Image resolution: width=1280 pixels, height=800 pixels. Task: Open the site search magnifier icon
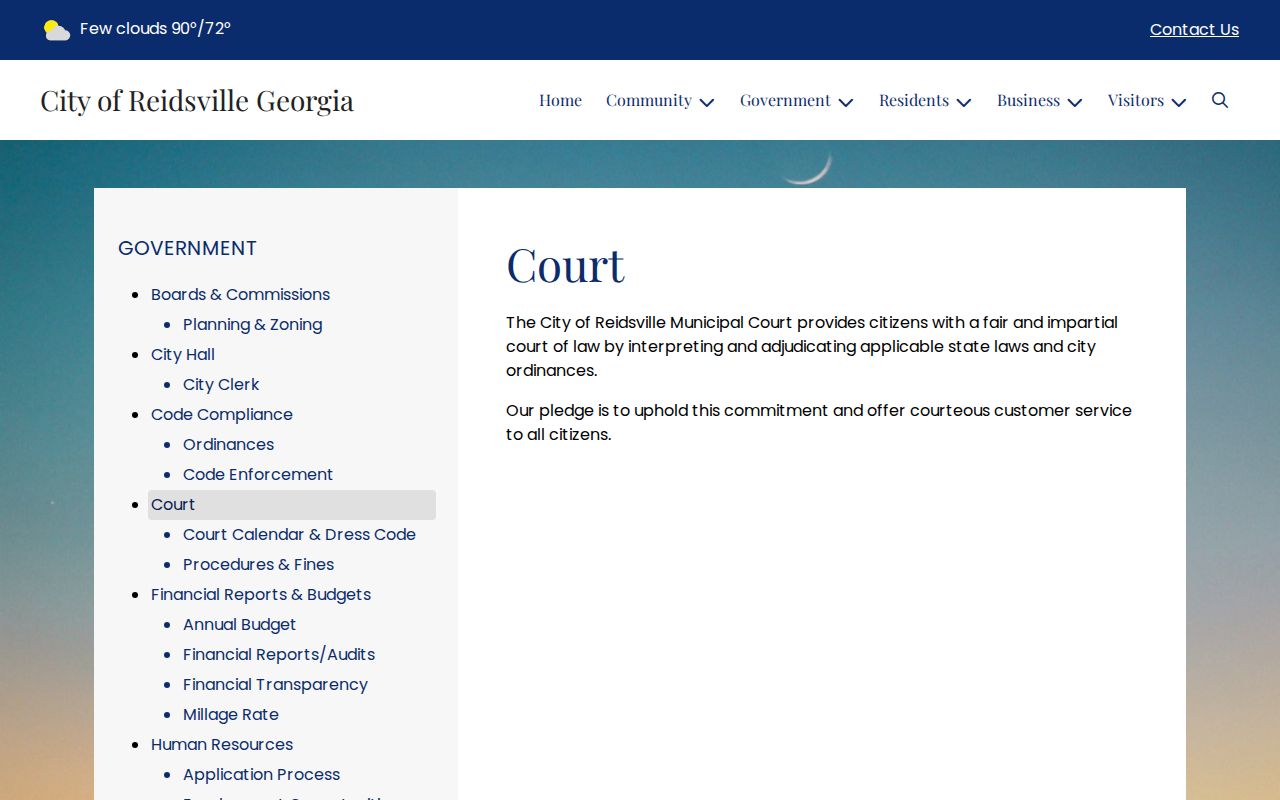pos(1220,100)
